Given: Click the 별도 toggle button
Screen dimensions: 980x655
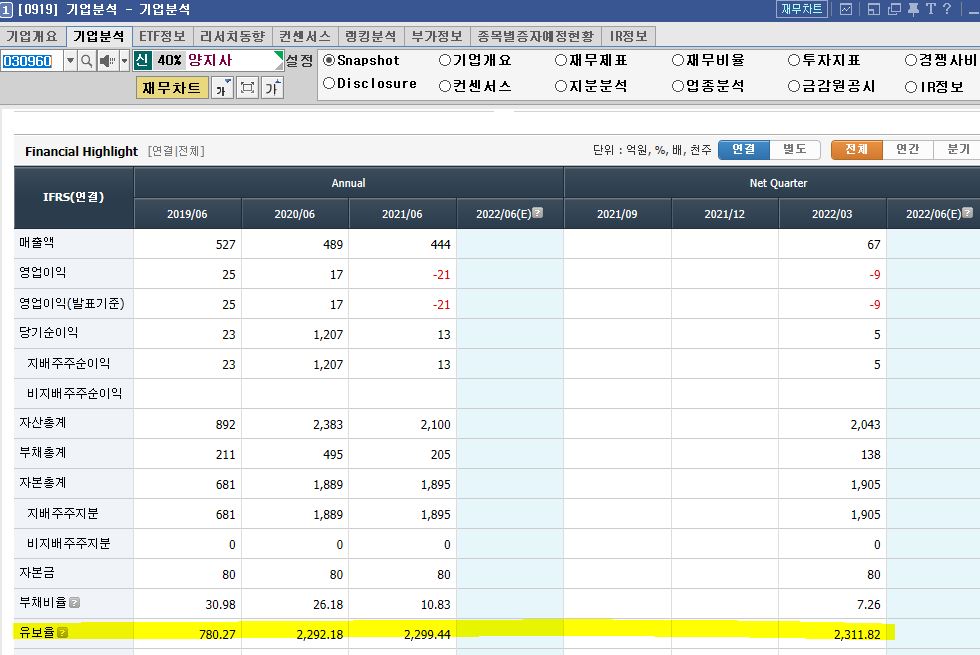Looking at the screenshot, I should tap(794, 149).
